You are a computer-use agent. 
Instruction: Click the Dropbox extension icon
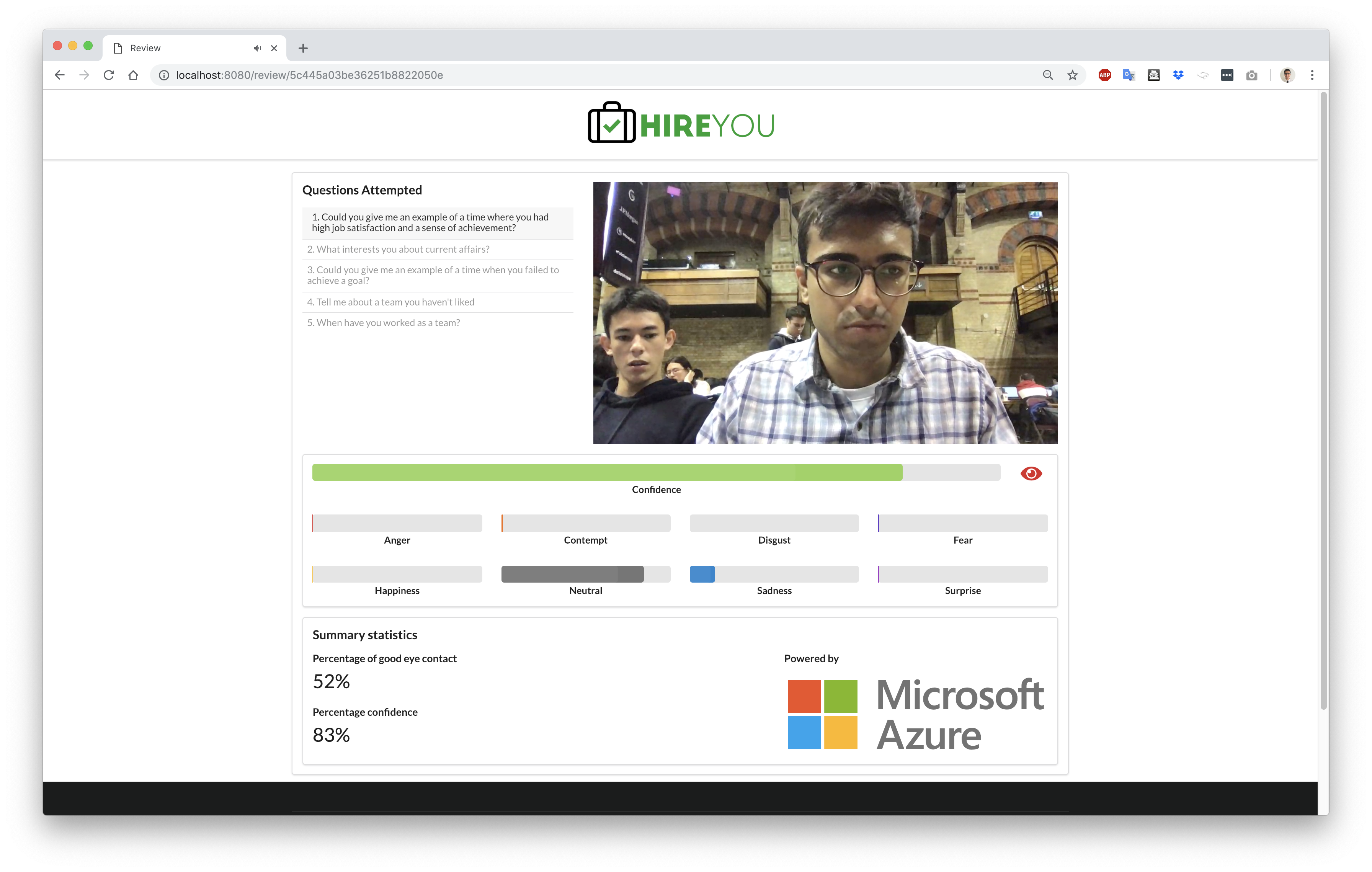[x=1178, y=75]
